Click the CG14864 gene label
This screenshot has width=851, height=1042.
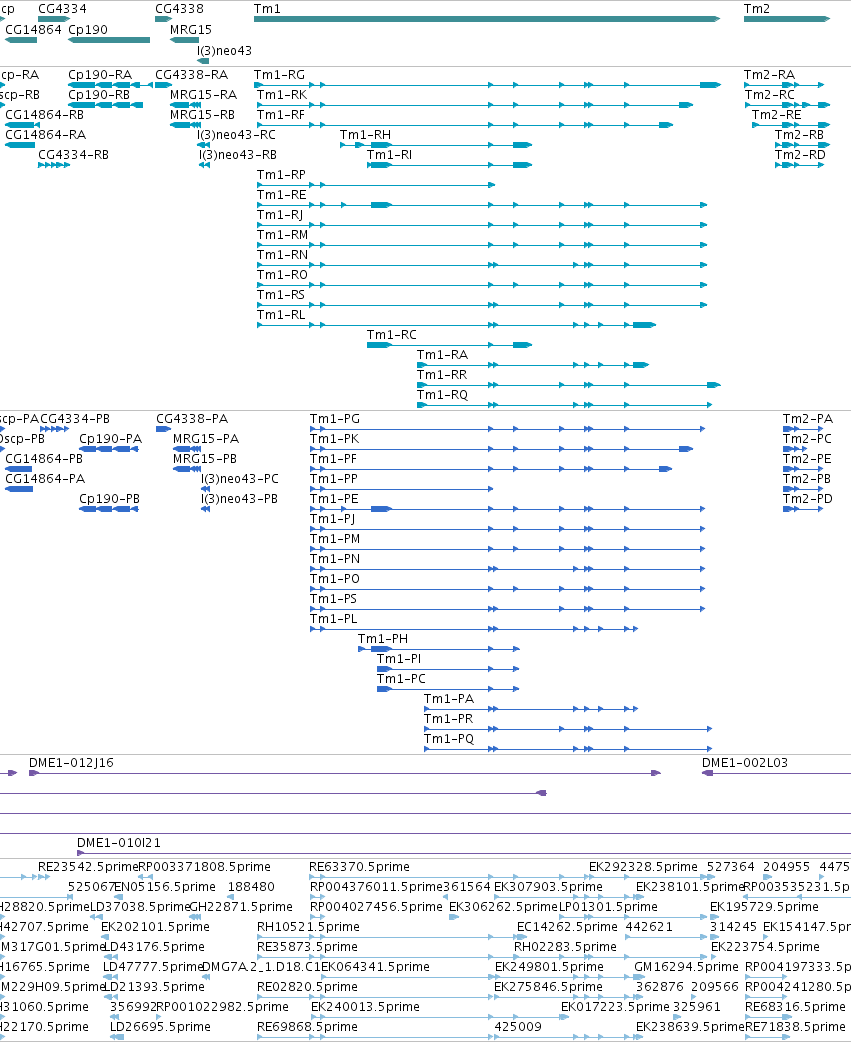pyautogui.click(x=33, y=30)
